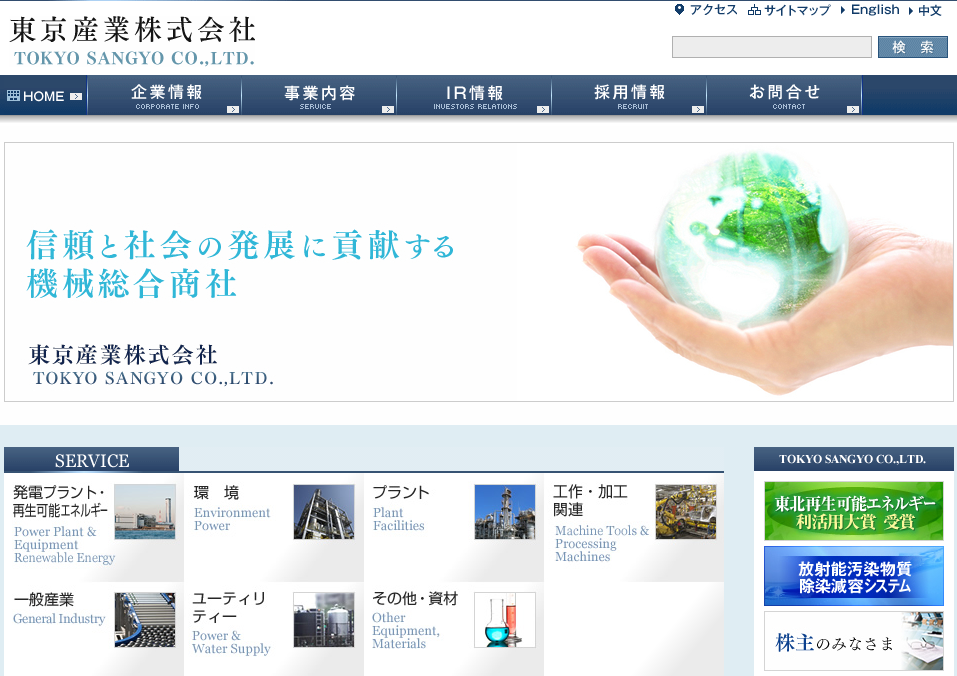Open the 事業内容 Service menu
Screen dimensions: 957x676
(319, 95)
